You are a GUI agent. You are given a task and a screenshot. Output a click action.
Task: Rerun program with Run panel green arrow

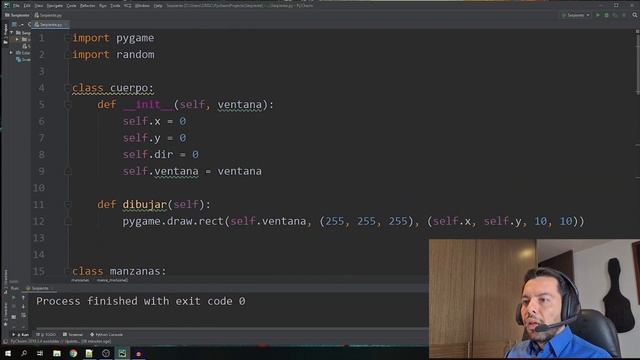[14, 298]
